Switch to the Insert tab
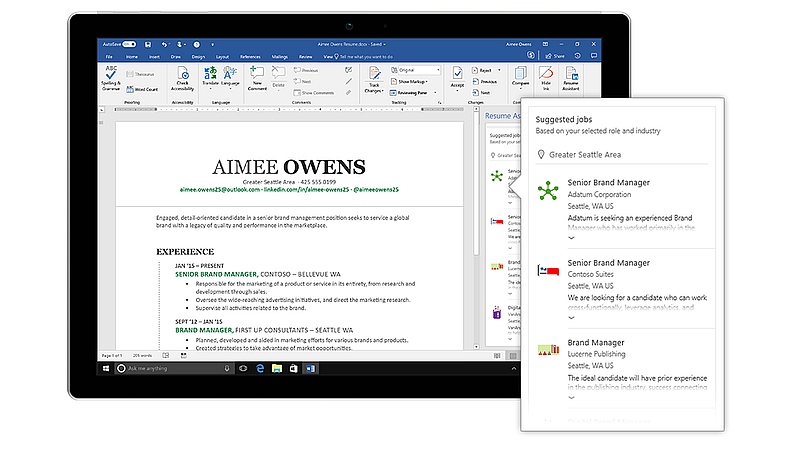Image resolution: width=800 pixels, height=450 pixels. tap(154, 57)
